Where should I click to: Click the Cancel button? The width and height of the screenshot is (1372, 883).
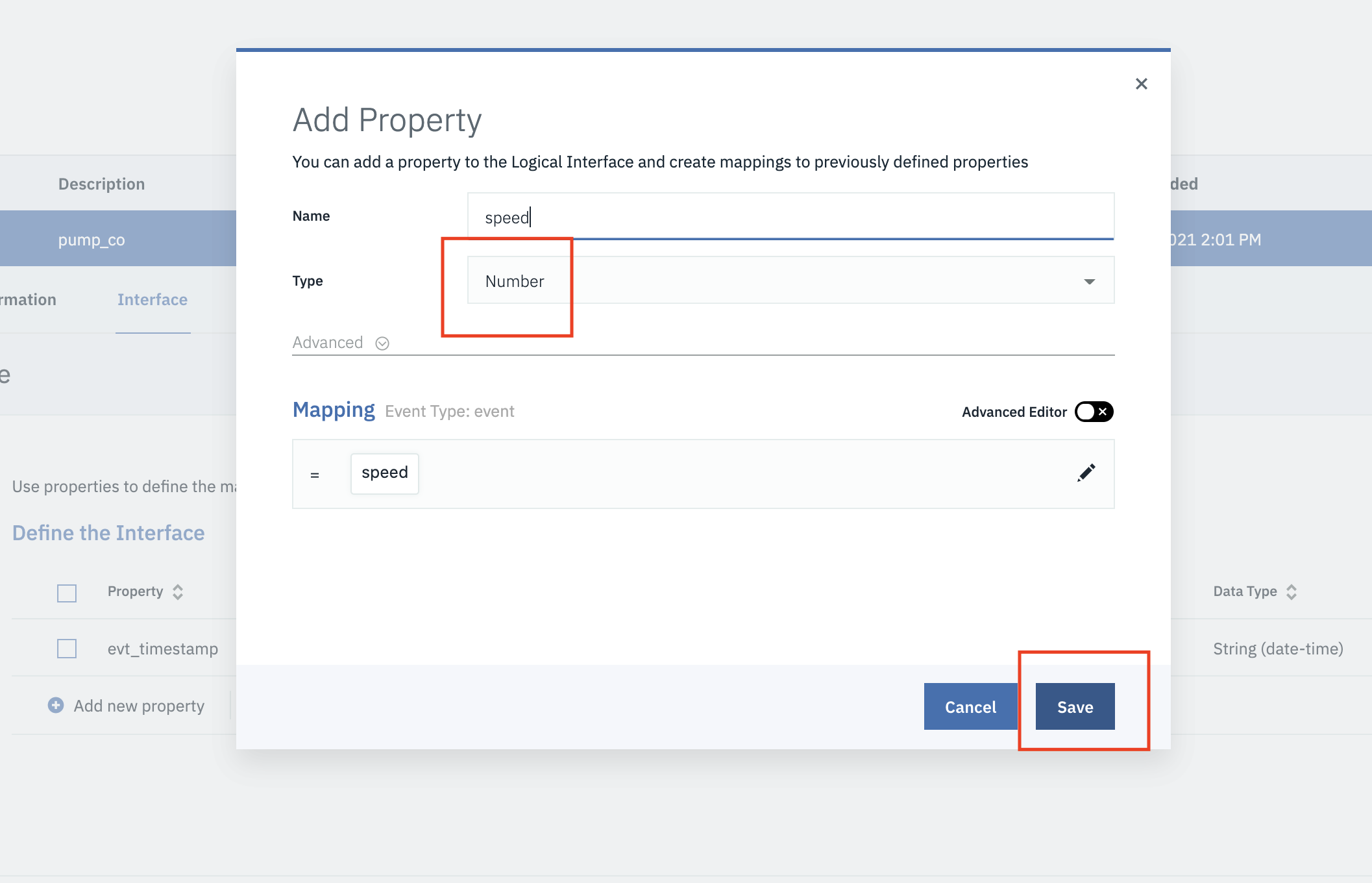pos(970,706)
